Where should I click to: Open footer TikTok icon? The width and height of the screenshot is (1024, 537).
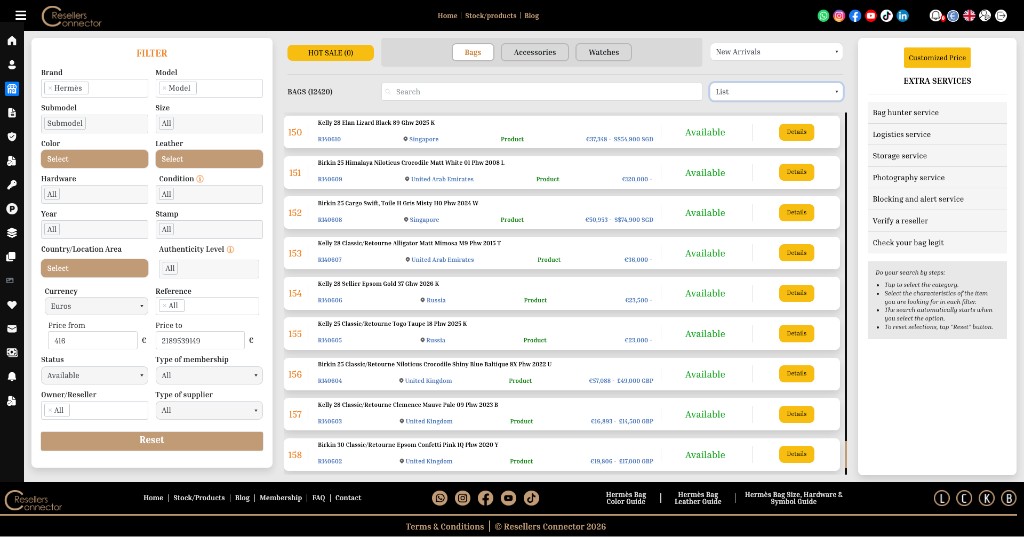point(532,498)
